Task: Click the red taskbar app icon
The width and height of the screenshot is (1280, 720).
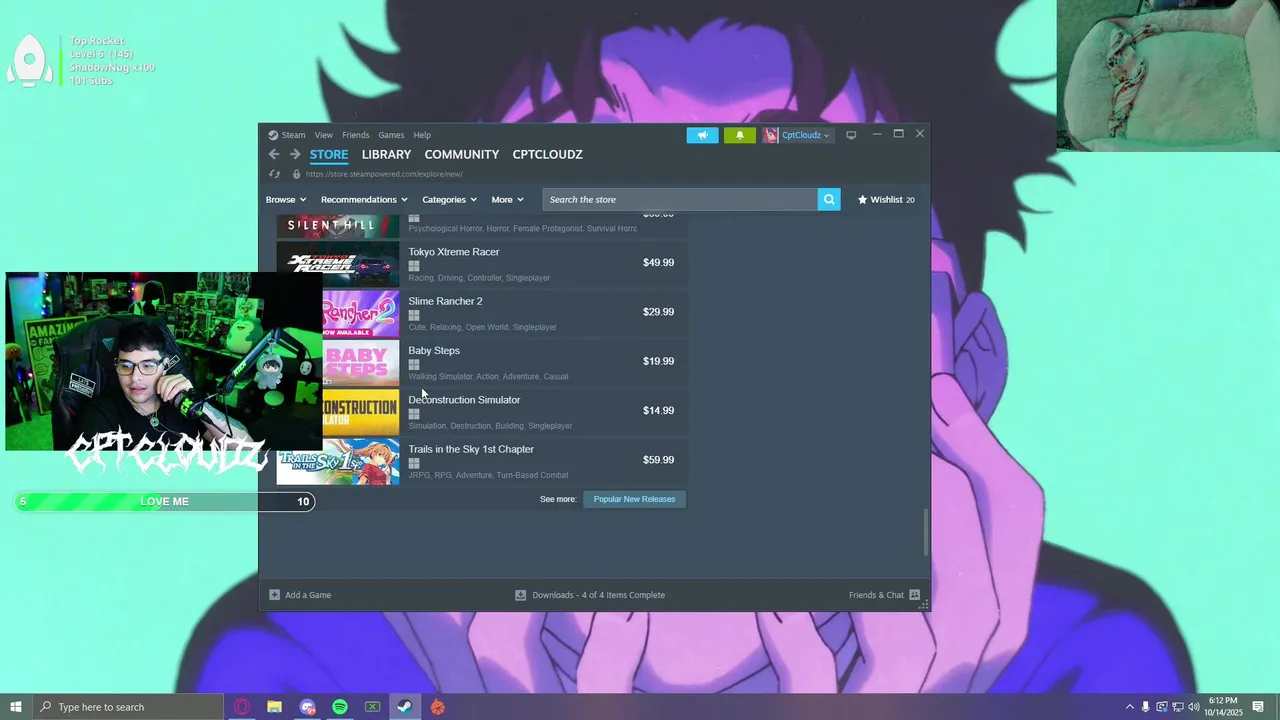Action: pyautogui.click(x=438, y=707)
